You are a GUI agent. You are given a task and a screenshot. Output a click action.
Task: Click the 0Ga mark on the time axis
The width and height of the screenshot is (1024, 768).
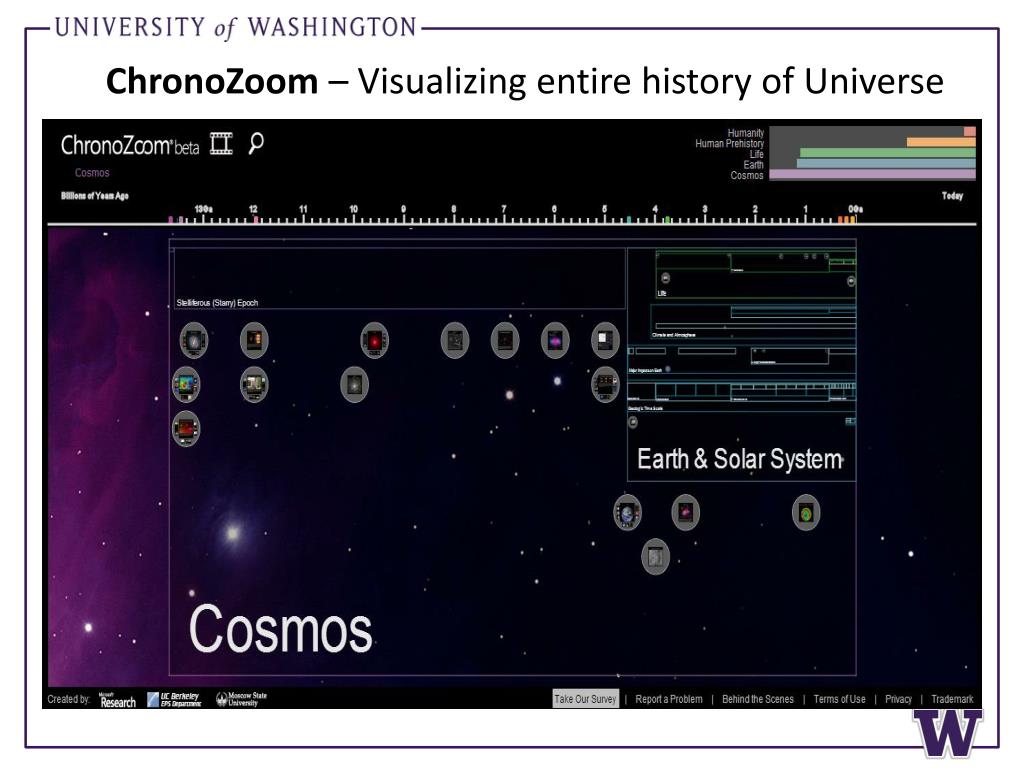(x=856, y=210)
